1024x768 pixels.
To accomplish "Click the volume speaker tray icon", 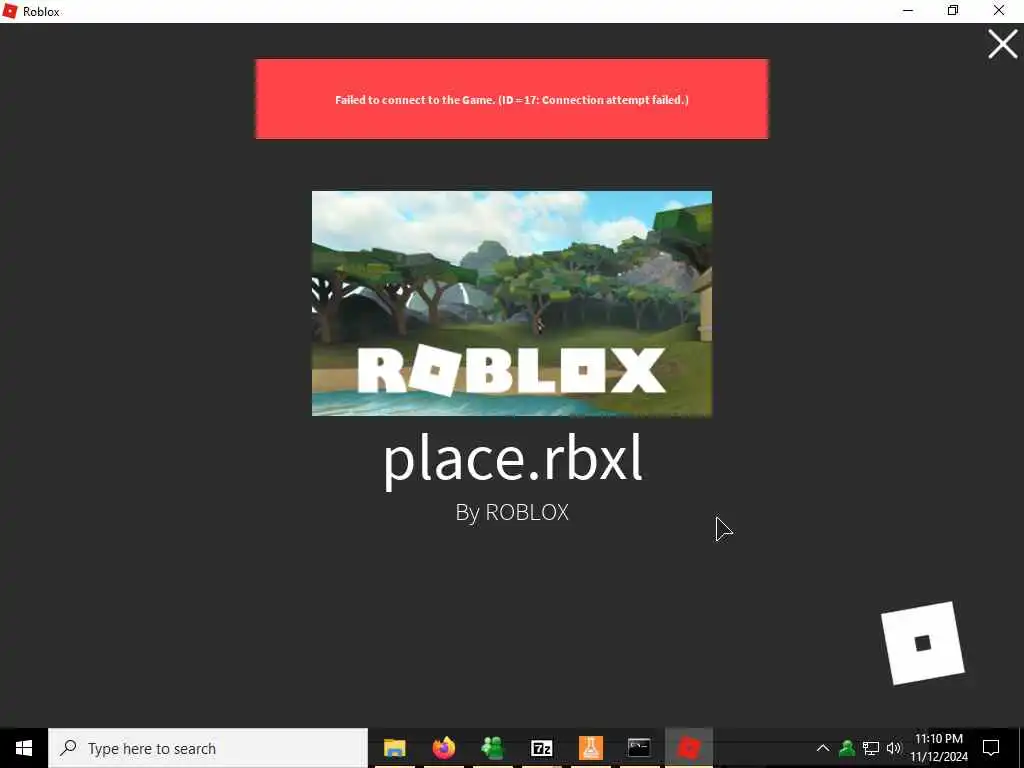I will [893, 748].
